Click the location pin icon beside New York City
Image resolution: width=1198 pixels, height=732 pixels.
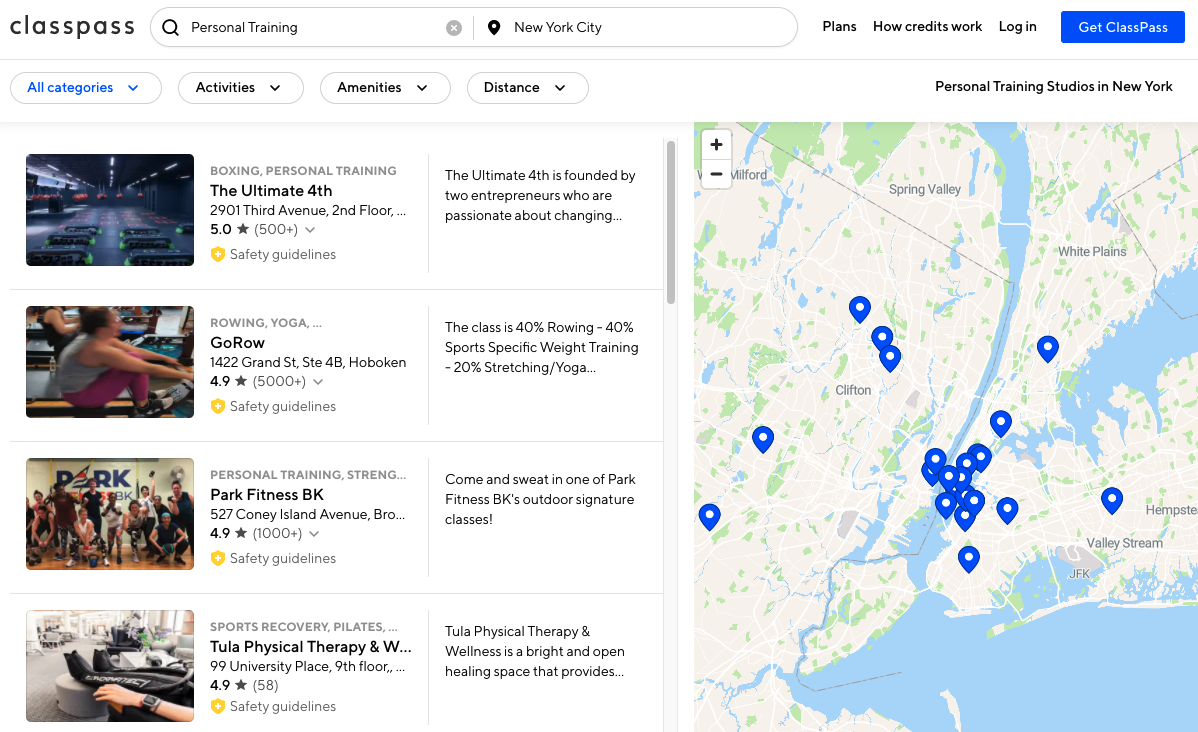[x=494, y=27]
